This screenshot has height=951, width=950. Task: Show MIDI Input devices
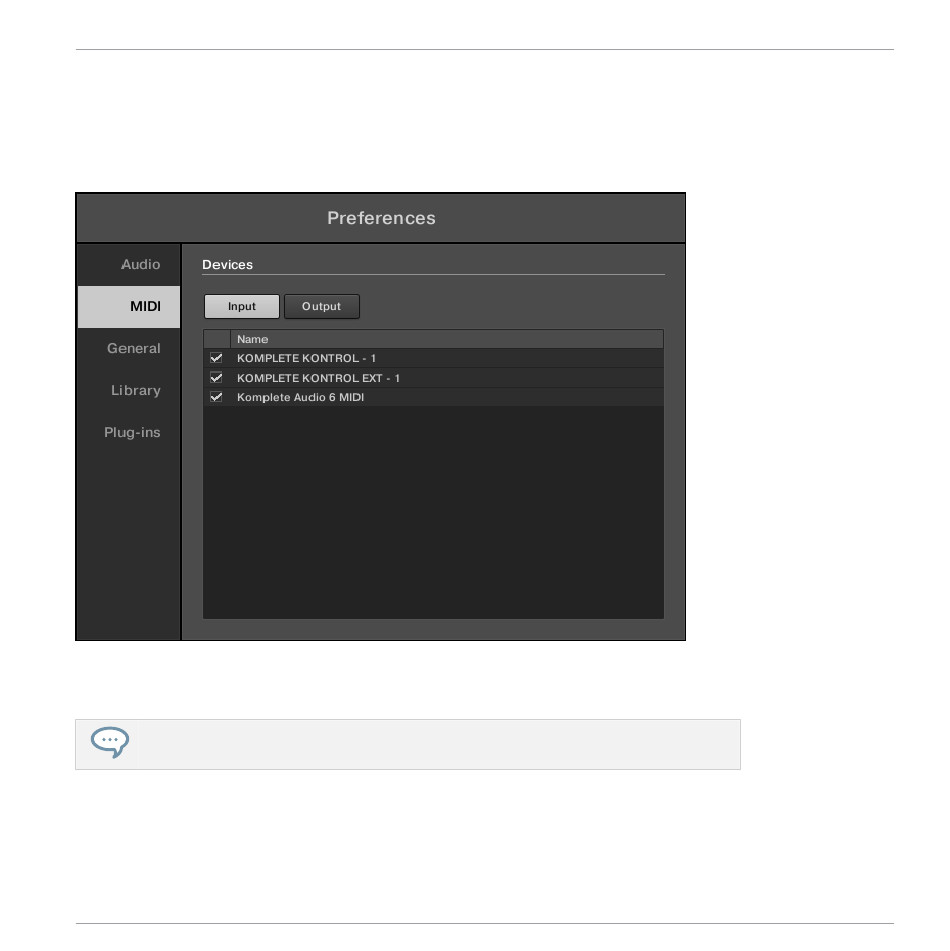click(x=241, y=306)
